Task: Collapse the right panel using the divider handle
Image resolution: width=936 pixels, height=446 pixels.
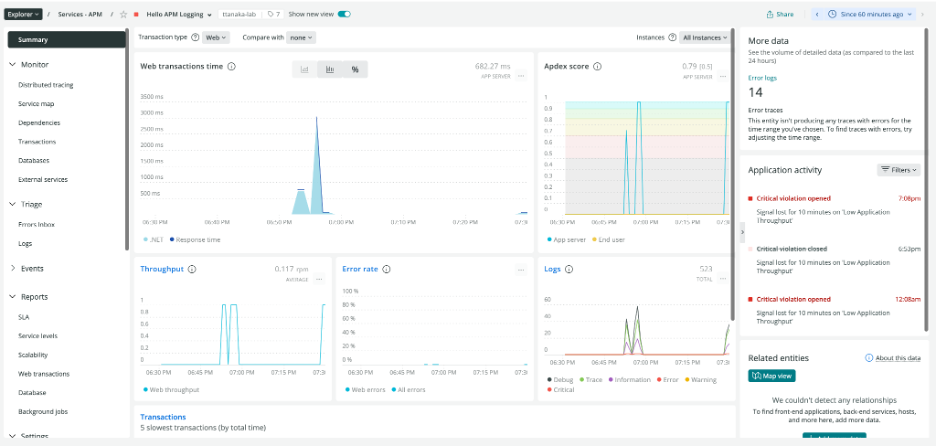Action: pyautogui.click(x=741, y=230)
